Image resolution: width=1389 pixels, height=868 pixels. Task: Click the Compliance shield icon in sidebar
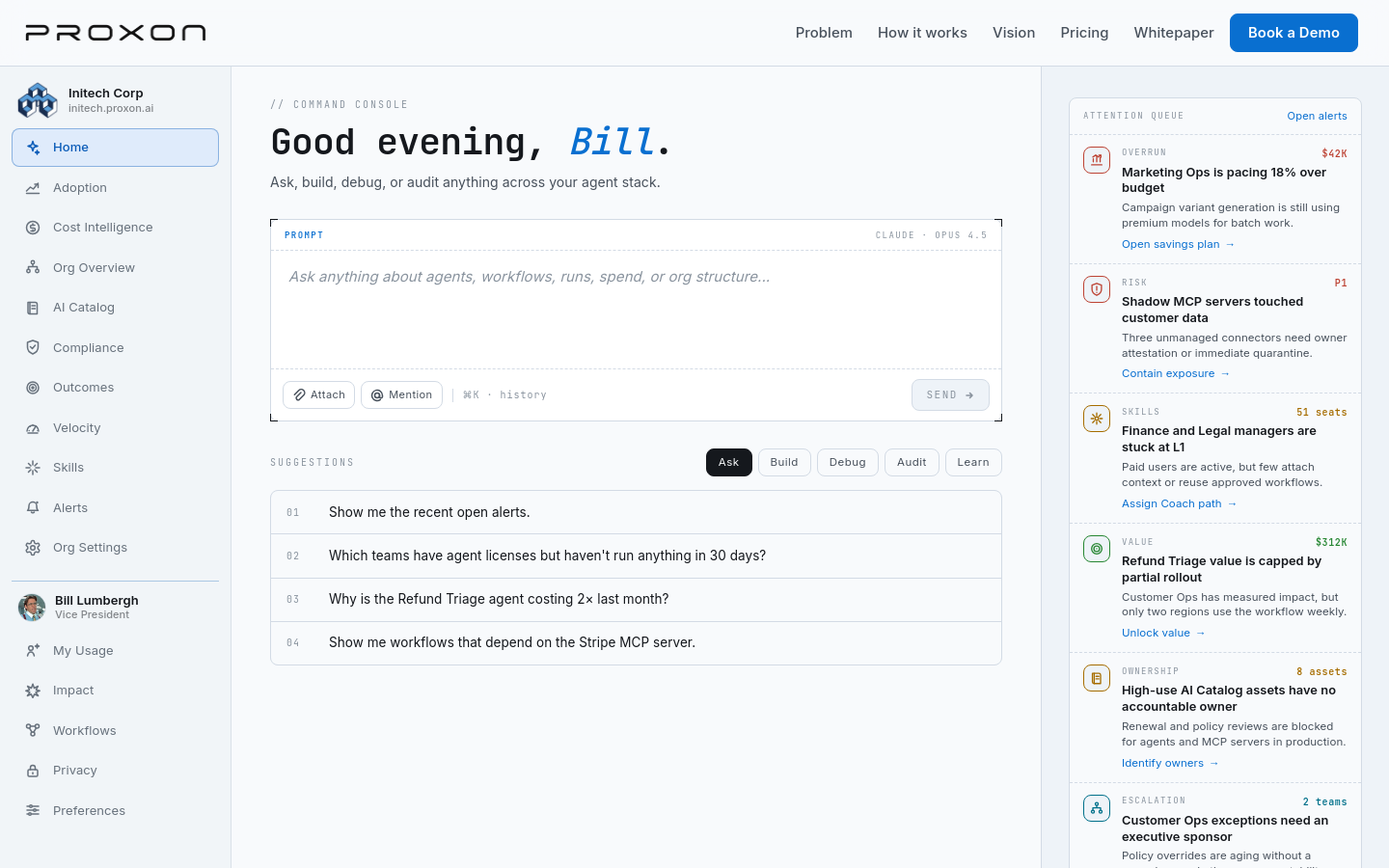[33, 347]
